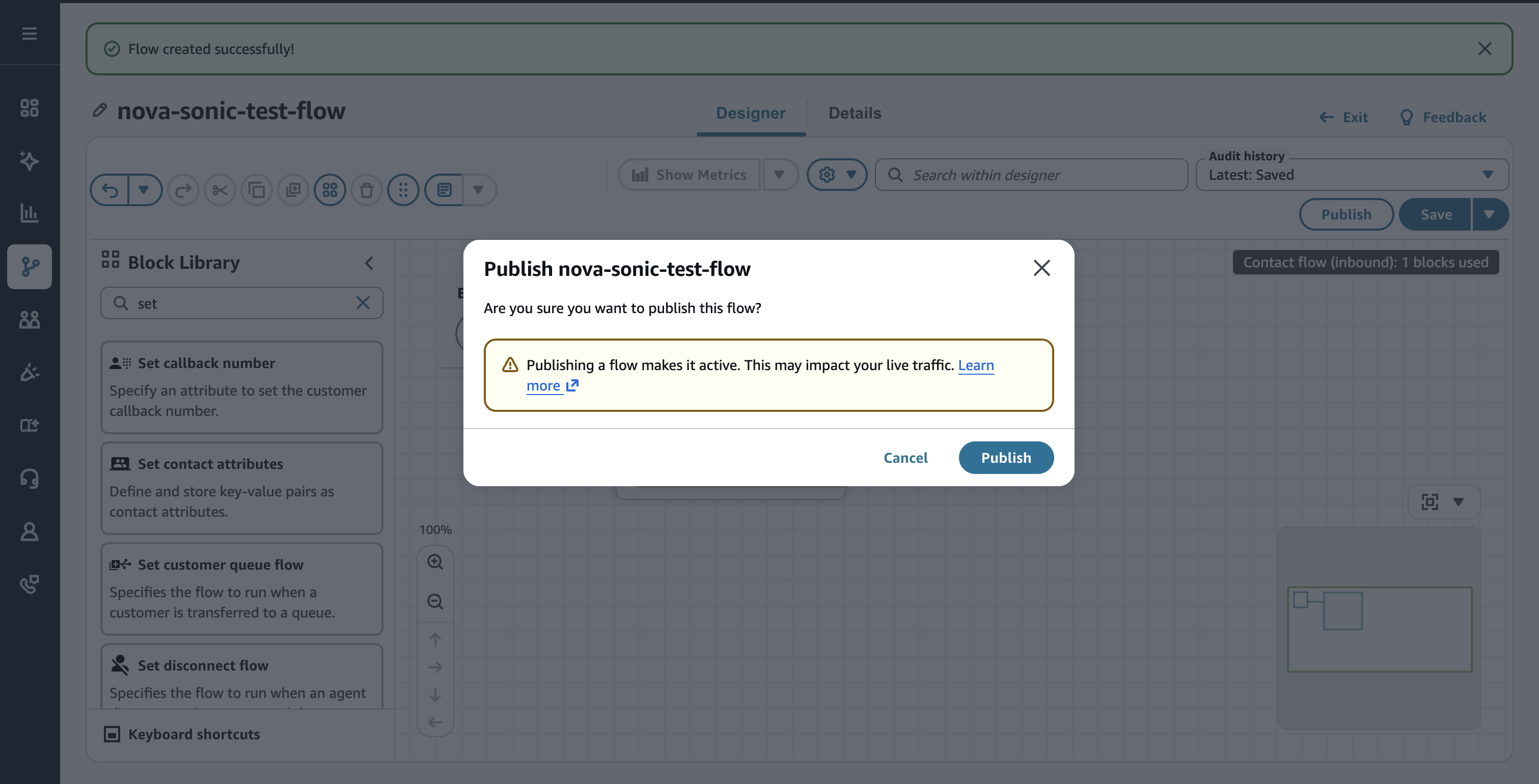Open the Audit history dropdown
This screenshot has width=1539, height=784.
(1352, 175)
